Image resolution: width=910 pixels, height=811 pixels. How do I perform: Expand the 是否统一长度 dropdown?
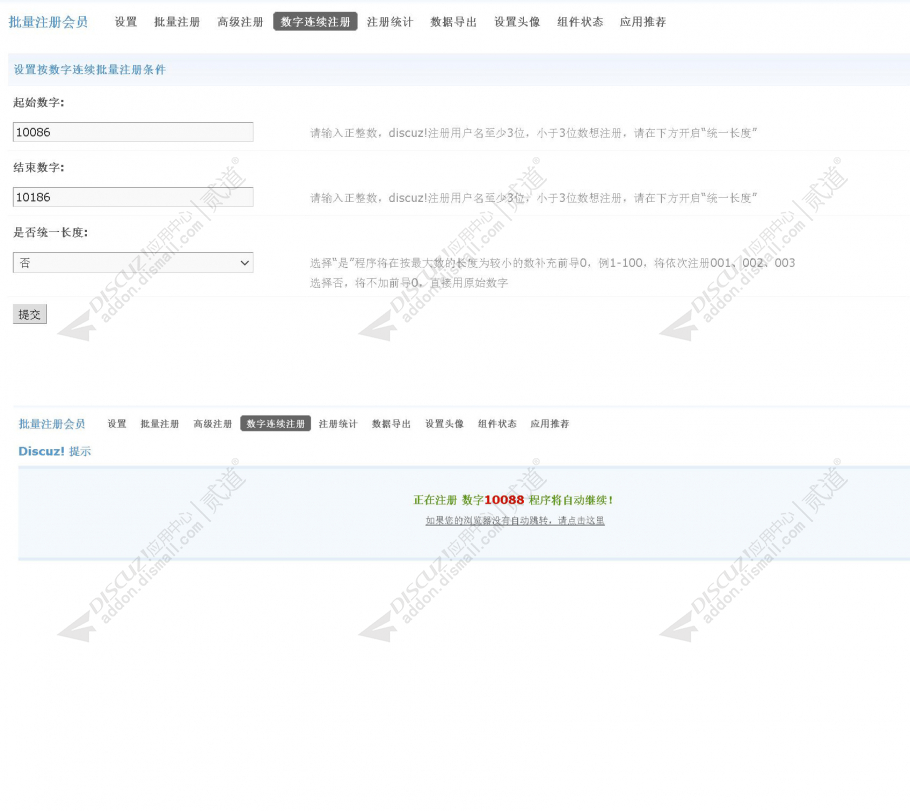pos(133,262)
